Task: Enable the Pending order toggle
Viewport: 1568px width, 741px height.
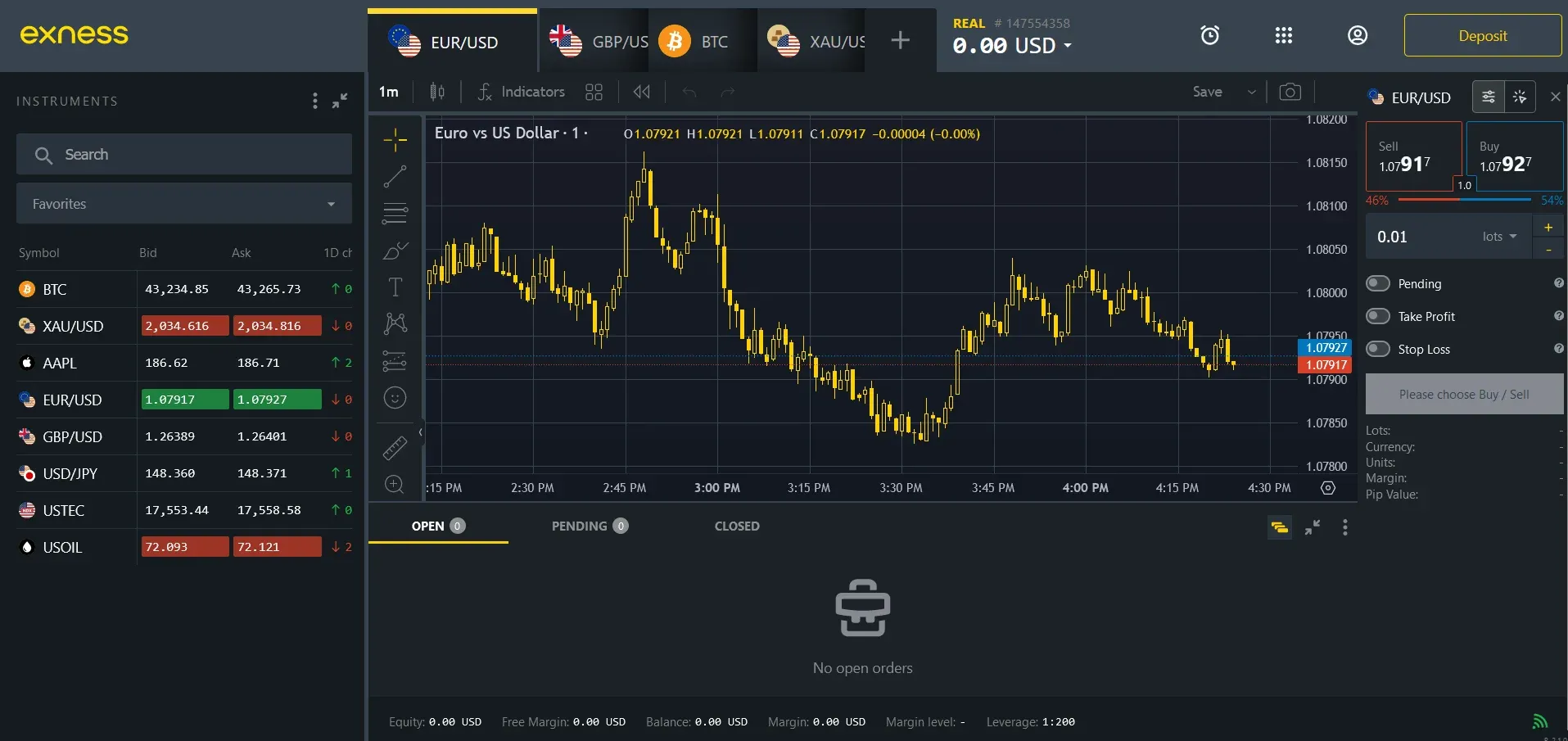Action: 1379,282
